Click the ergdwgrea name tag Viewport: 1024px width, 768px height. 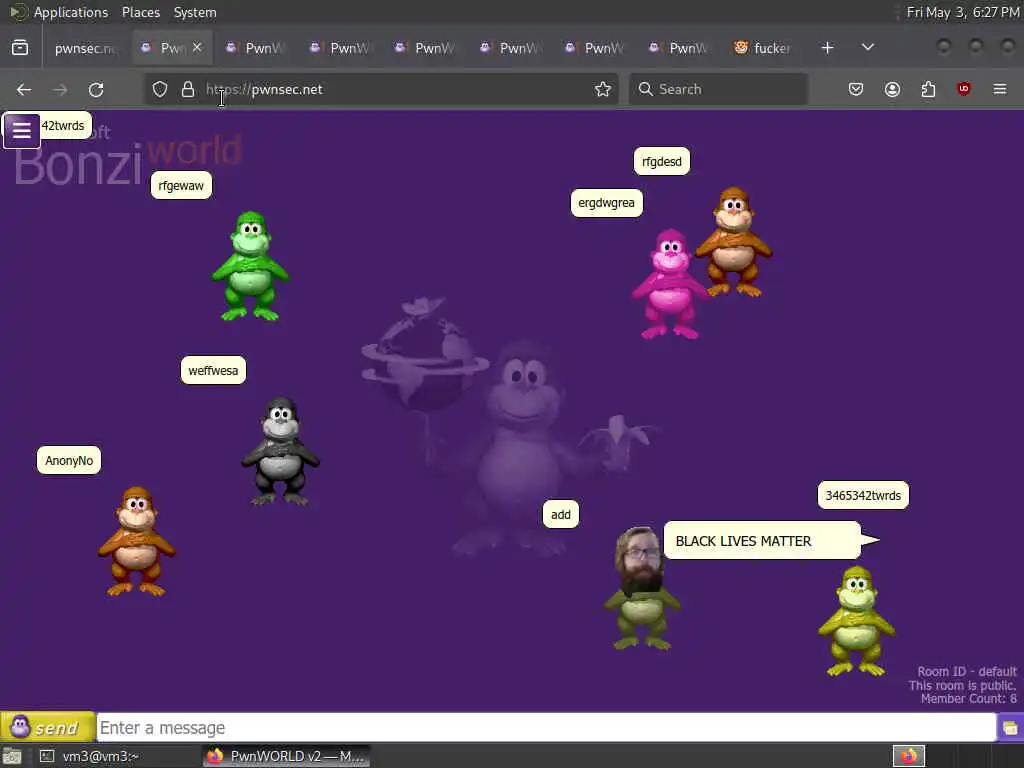607,202
